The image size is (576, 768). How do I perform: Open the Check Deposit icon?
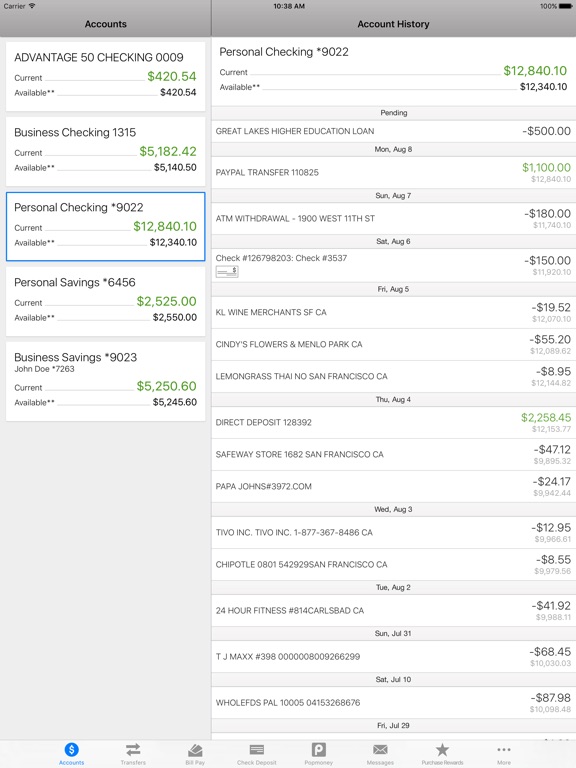(257, 749)
